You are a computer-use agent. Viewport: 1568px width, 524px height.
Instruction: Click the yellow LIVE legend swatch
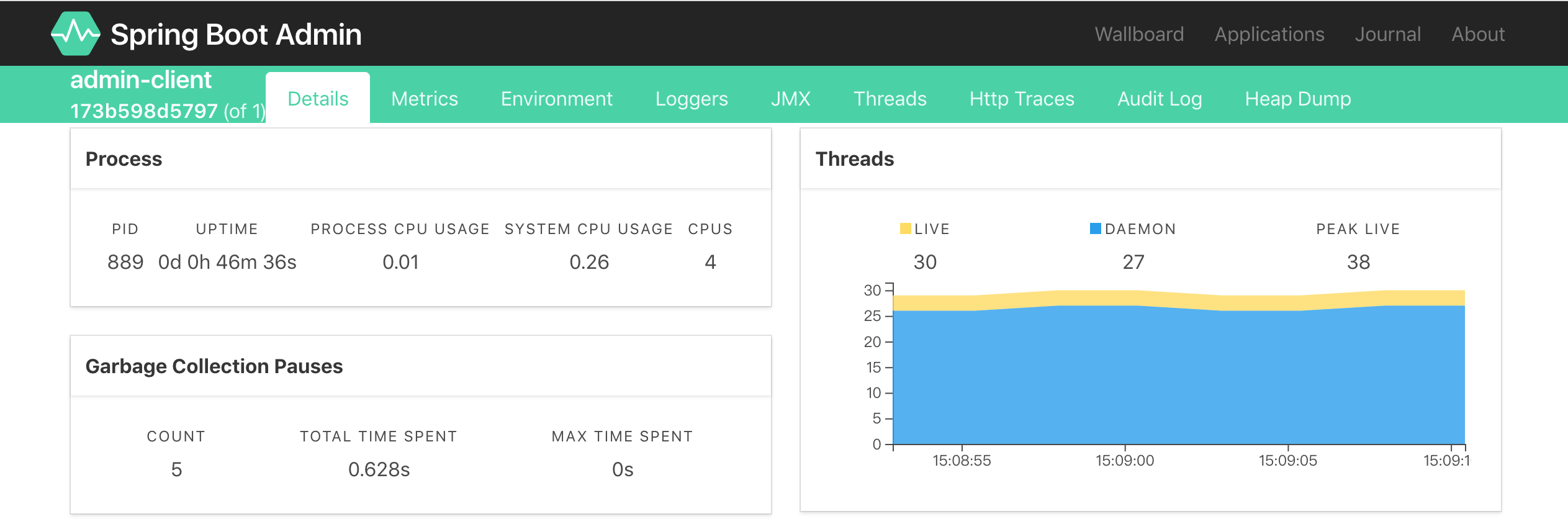pyautogui.click(x=905, y=228)
